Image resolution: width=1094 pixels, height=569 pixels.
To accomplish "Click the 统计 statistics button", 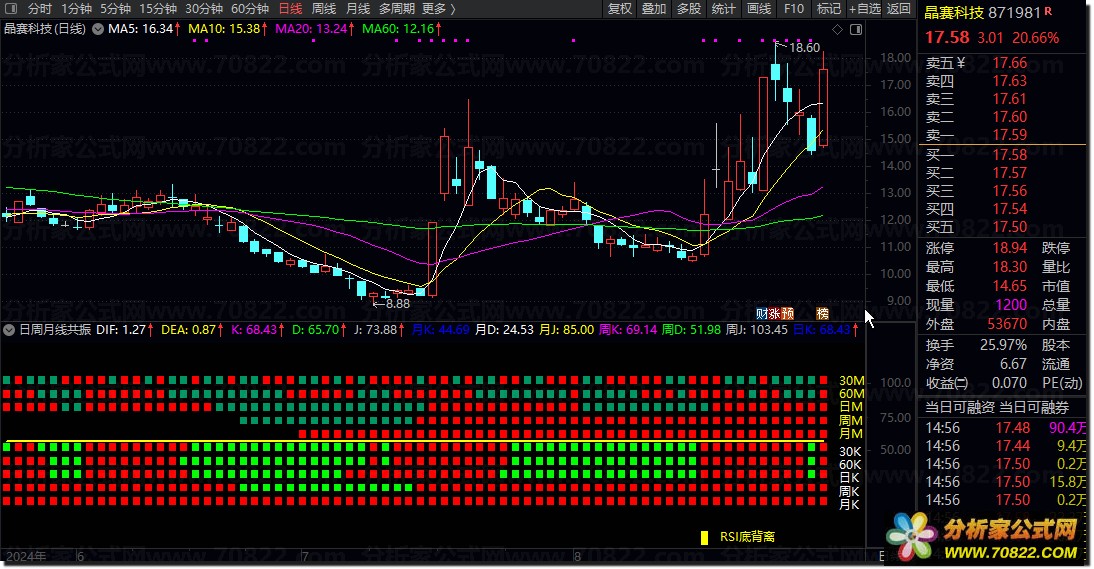I will tap(724, 9).
